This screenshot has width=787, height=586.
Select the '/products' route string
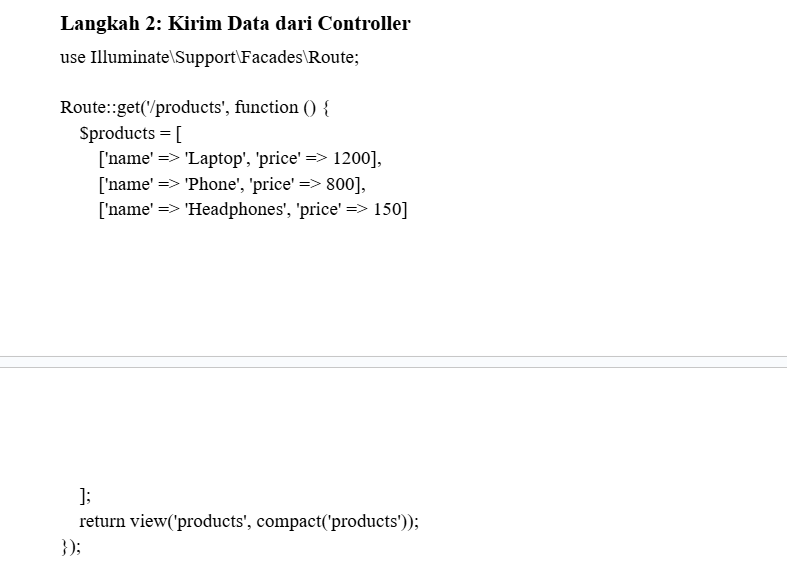point(185,107)
